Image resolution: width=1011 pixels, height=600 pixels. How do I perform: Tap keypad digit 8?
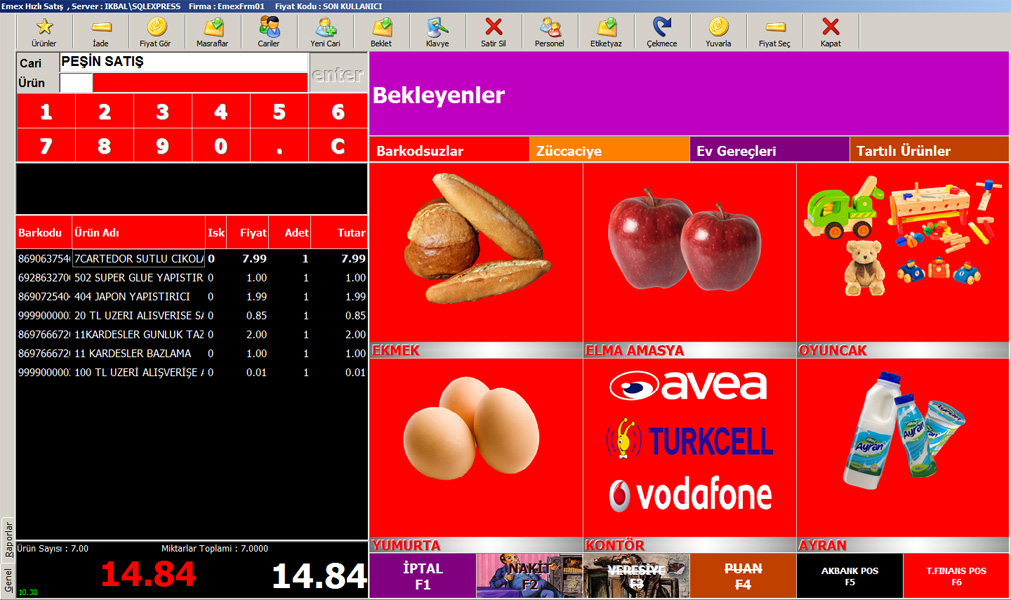click(x=104, y=145)
